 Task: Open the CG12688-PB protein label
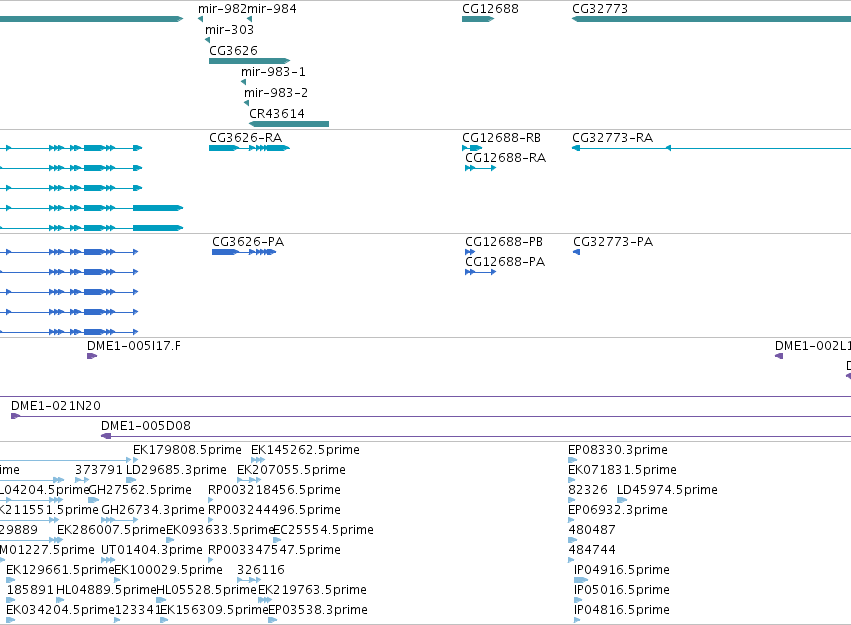coord(504,242)
